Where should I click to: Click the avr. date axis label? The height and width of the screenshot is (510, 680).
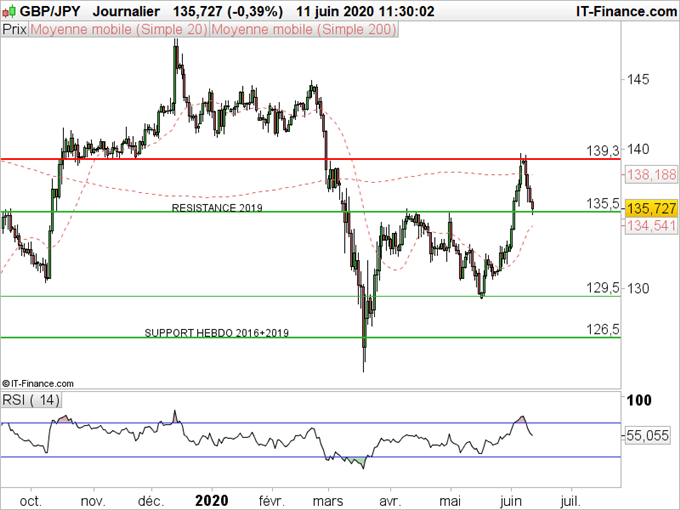389,501
